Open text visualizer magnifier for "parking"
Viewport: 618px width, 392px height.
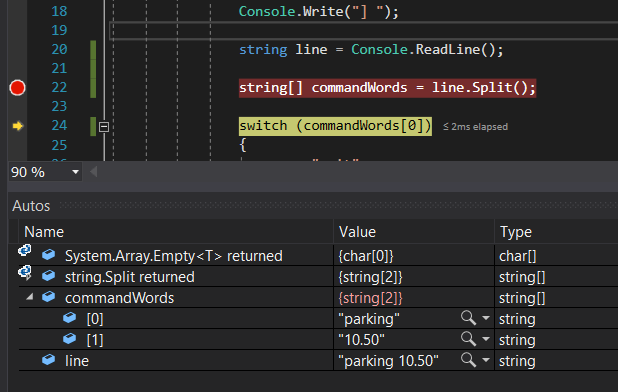[x=468, y=318]
